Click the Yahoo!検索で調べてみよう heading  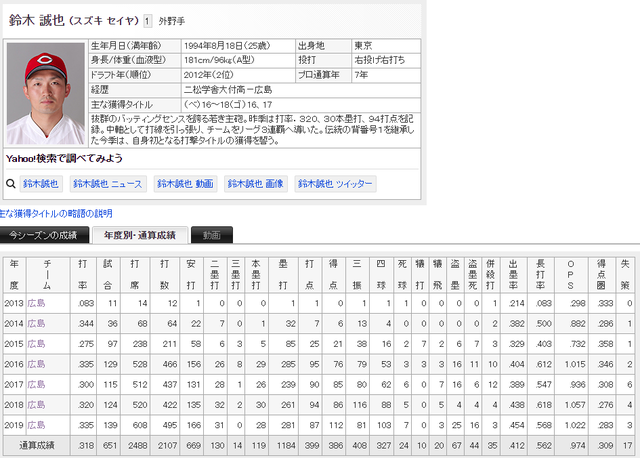[64, 158]
